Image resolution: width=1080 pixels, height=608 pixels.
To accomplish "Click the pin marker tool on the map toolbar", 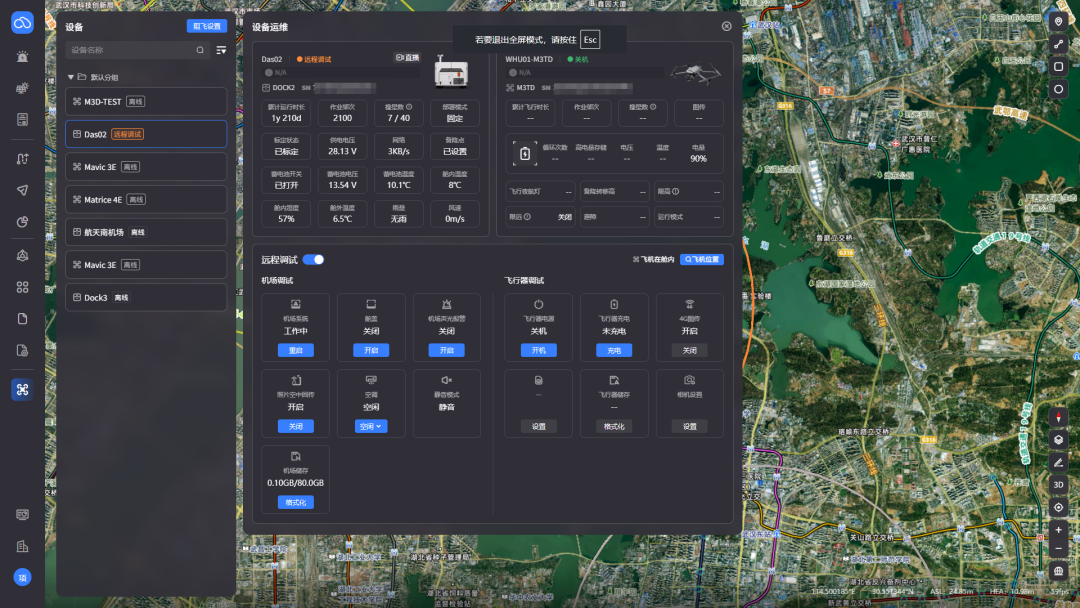I will click(x=1059, y=22).
